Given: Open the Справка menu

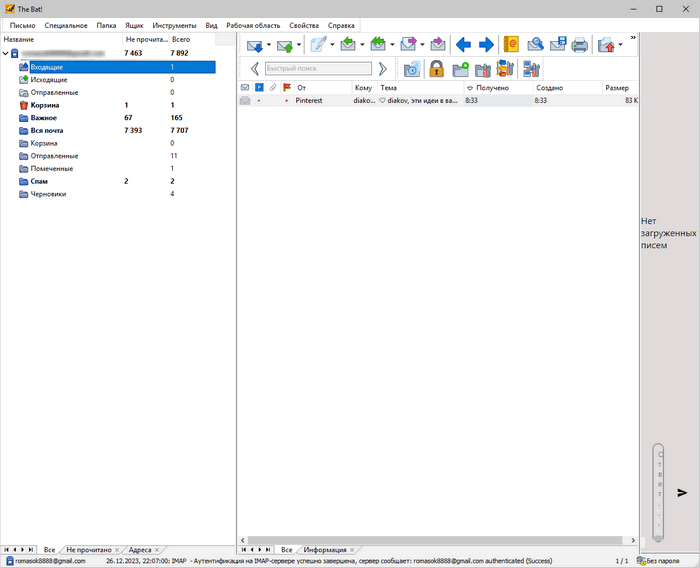Looking at the screenshot, I should [341, 25].
